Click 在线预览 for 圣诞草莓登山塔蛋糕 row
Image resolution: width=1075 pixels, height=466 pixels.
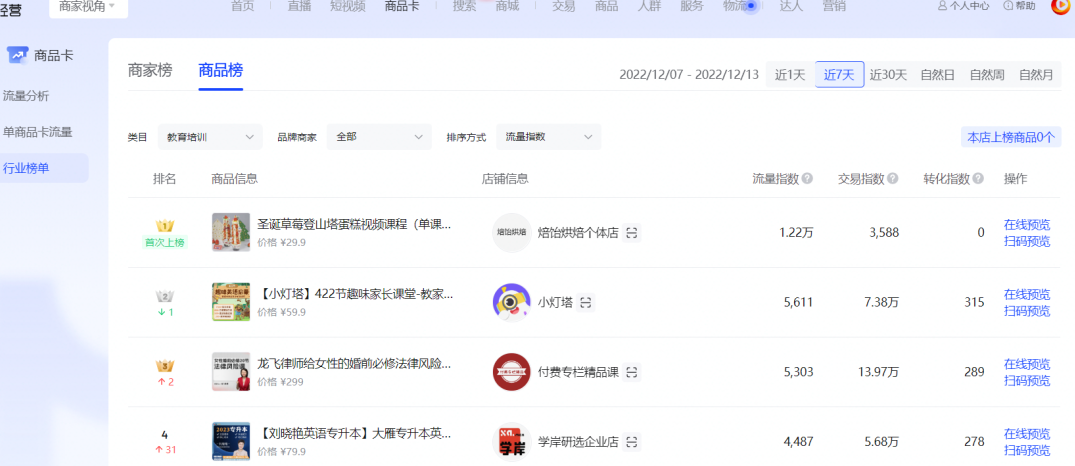point(1027,225)
